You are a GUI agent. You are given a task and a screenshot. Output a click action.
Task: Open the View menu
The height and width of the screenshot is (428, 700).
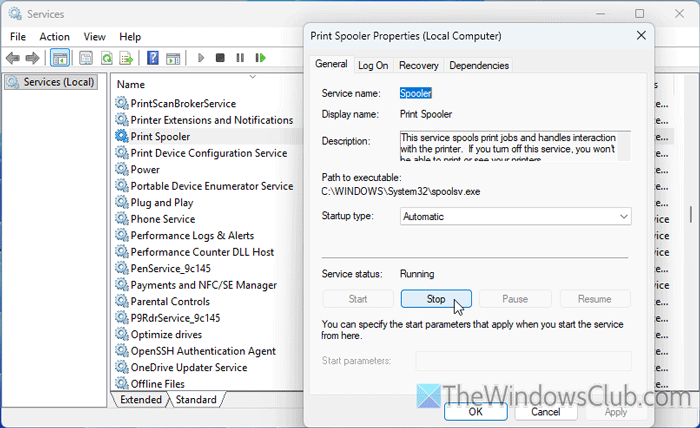(x=94, y=37)
